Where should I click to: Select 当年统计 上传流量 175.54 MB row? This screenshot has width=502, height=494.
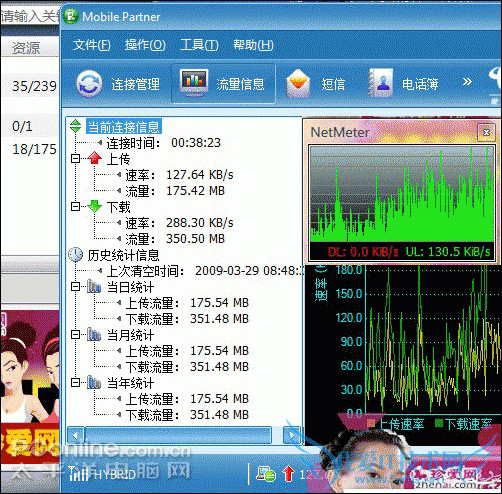(187, 399)
